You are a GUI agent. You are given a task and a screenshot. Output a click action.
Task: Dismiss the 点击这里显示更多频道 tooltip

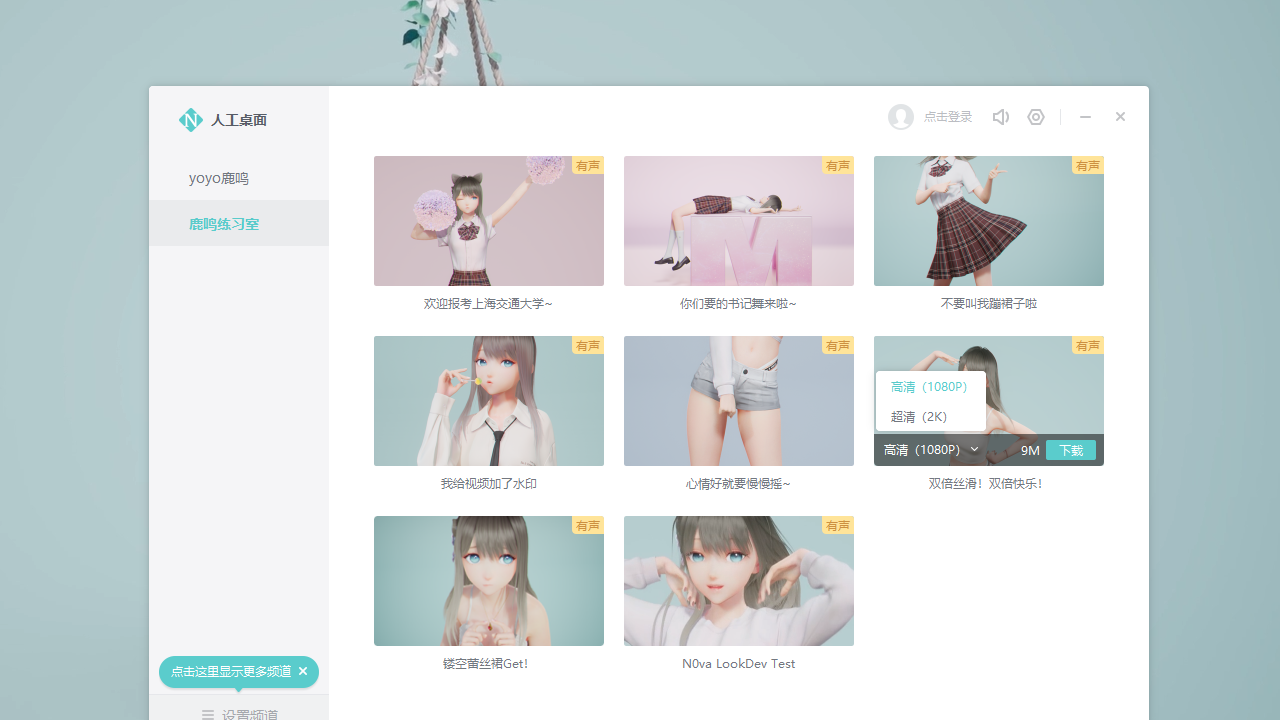[303, 671]
